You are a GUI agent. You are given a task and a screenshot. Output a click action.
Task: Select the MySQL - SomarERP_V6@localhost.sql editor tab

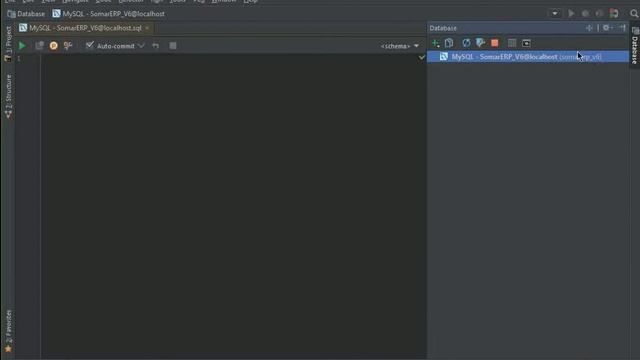(85, 28)
